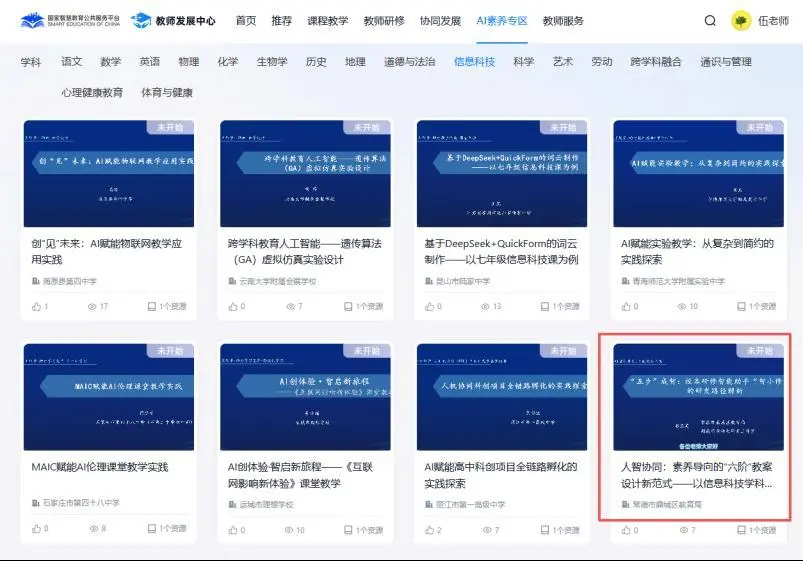This screenshot has width=803, height=561.
Task: Click the 国家智慧教育公共服务平台 logo
Action: point(70,20)
